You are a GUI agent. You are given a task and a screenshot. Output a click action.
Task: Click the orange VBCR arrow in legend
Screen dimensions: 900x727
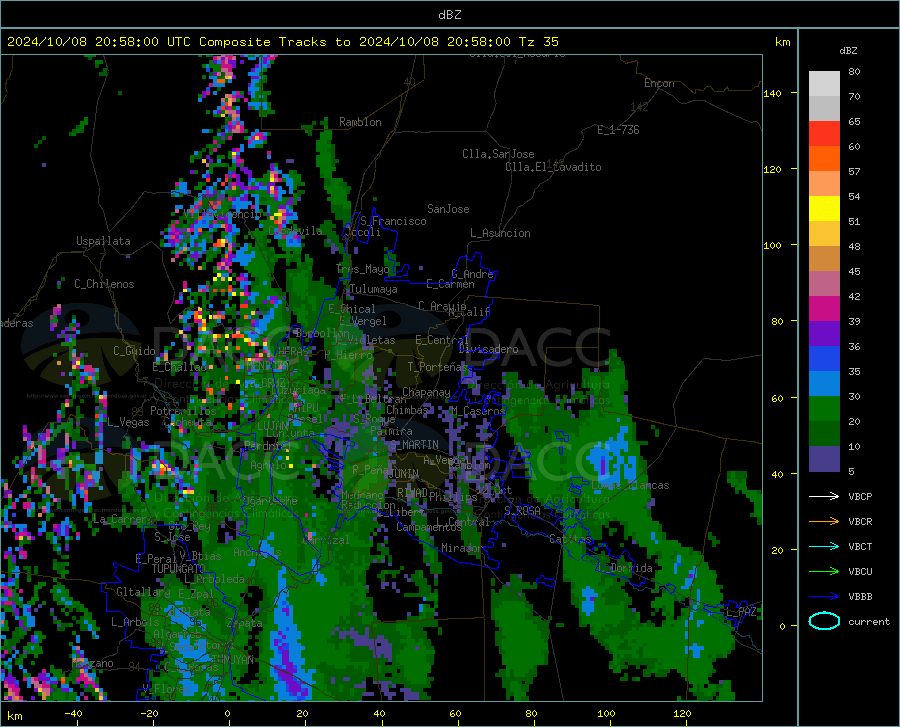pos(824,521)
